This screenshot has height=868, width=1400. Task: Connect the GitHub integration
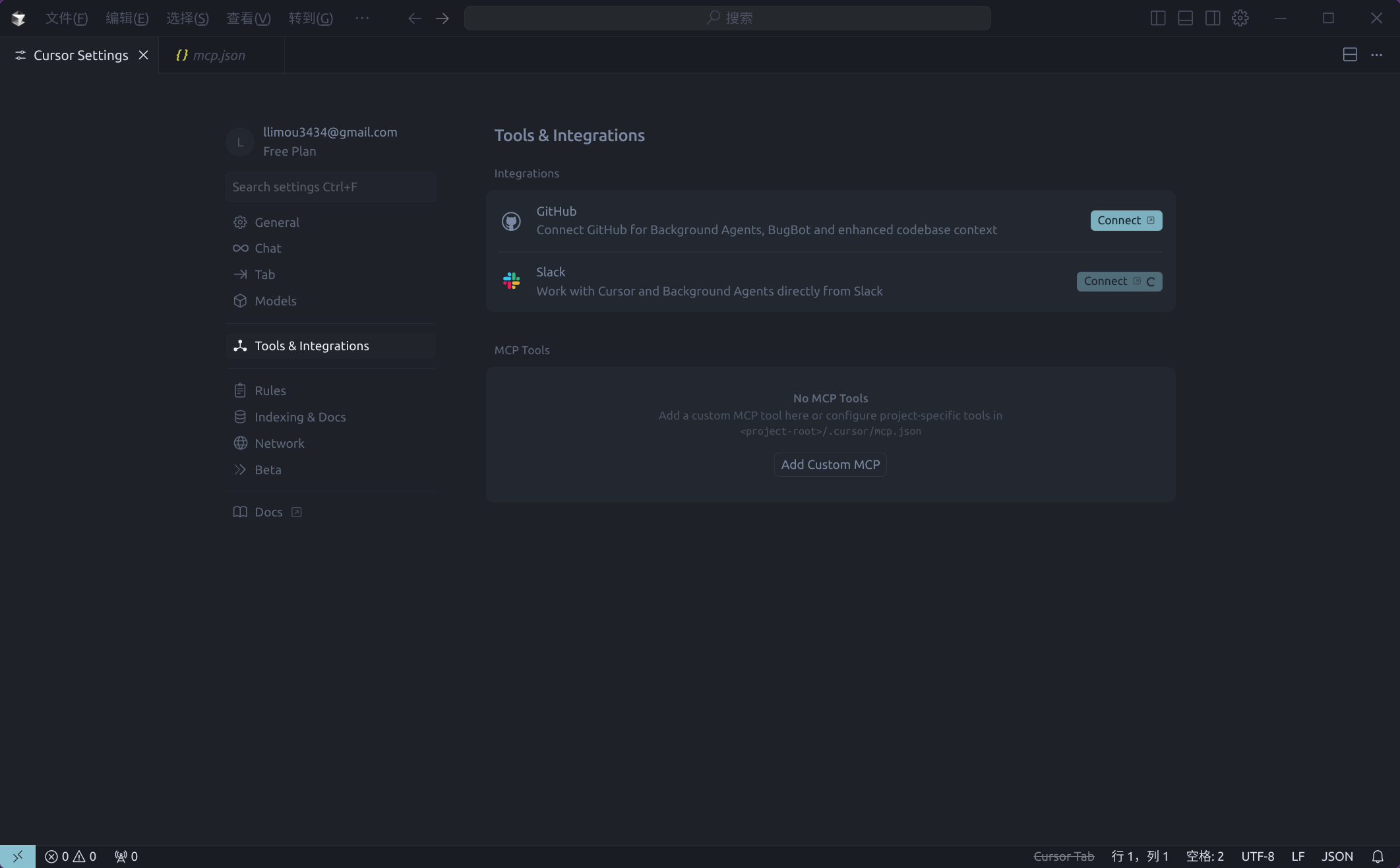(1126, 220)
